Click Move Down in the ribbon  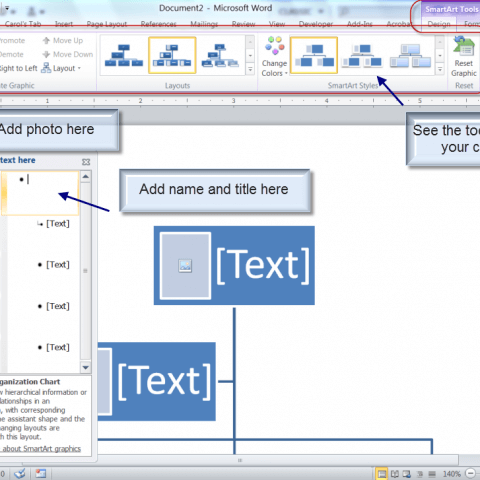[68, 54]
